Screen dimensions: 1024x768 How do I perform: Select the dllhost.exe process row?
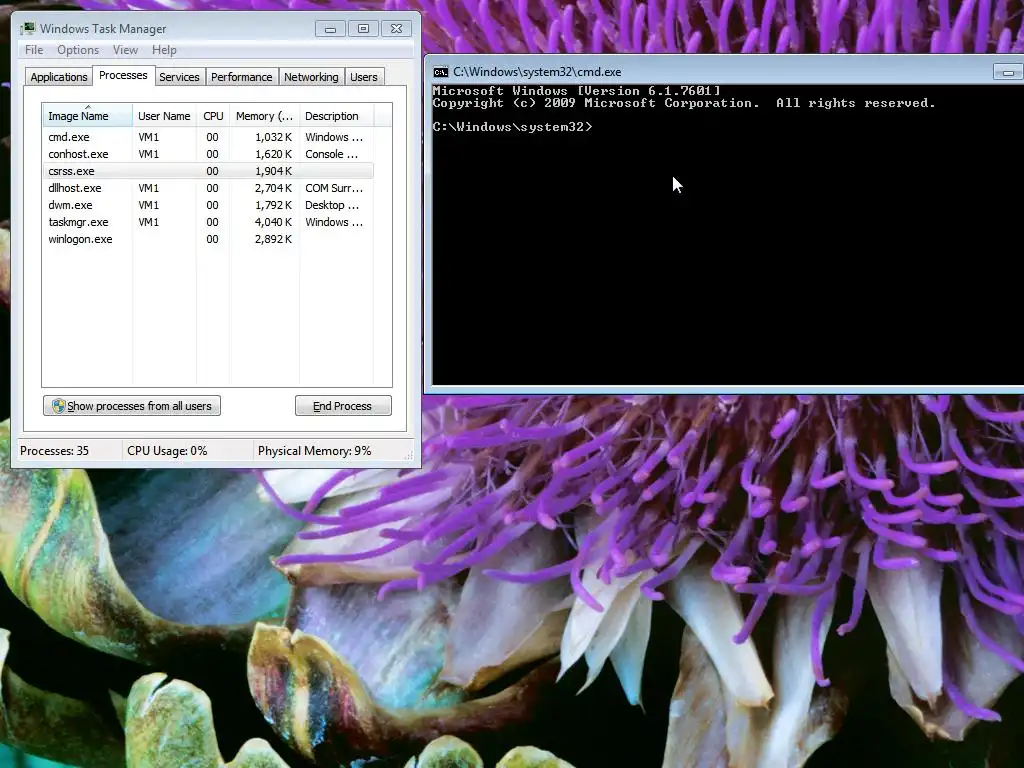(x=208, y=188)
